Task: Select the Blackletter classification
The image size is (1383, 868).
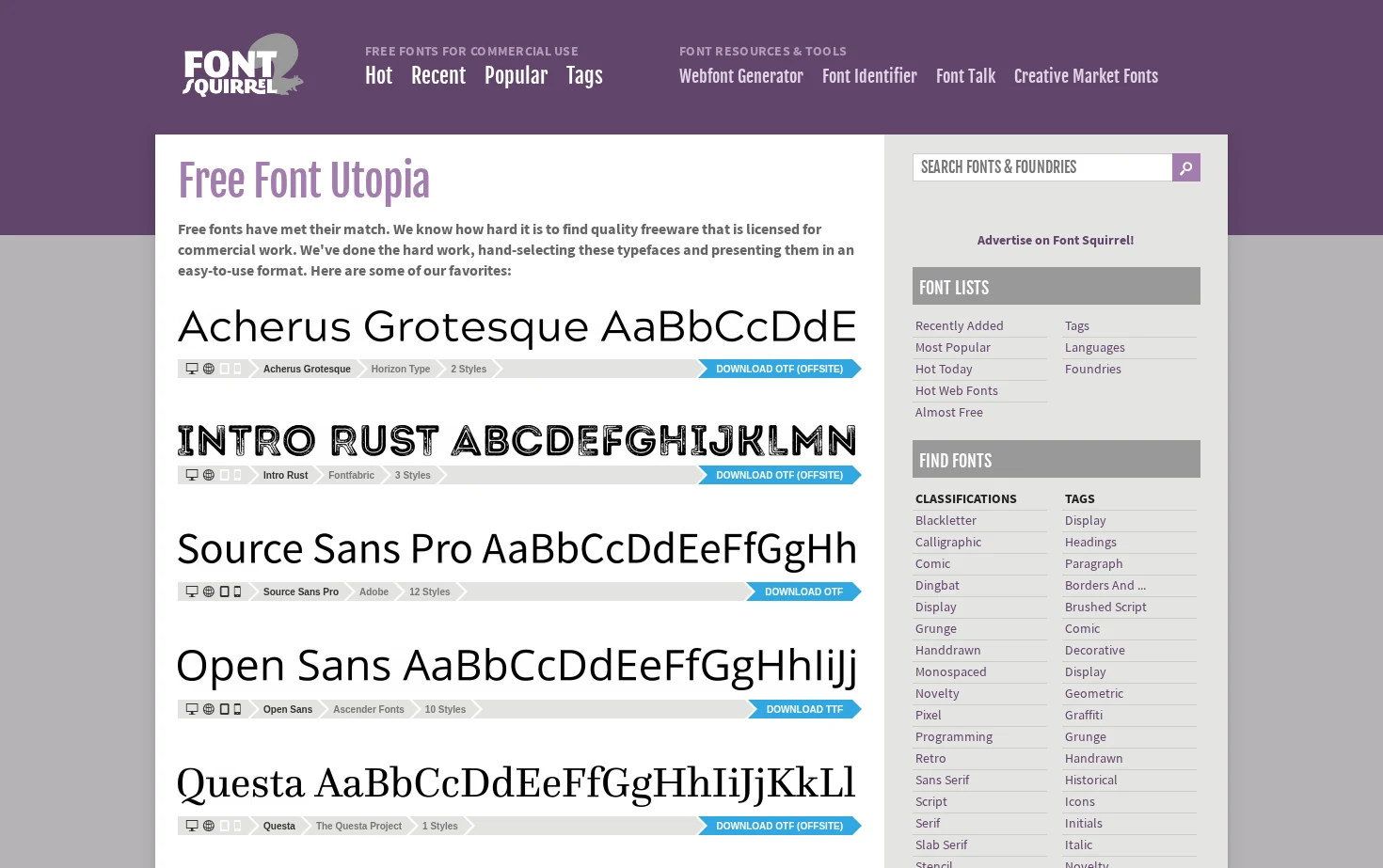Action: (946, 520)
